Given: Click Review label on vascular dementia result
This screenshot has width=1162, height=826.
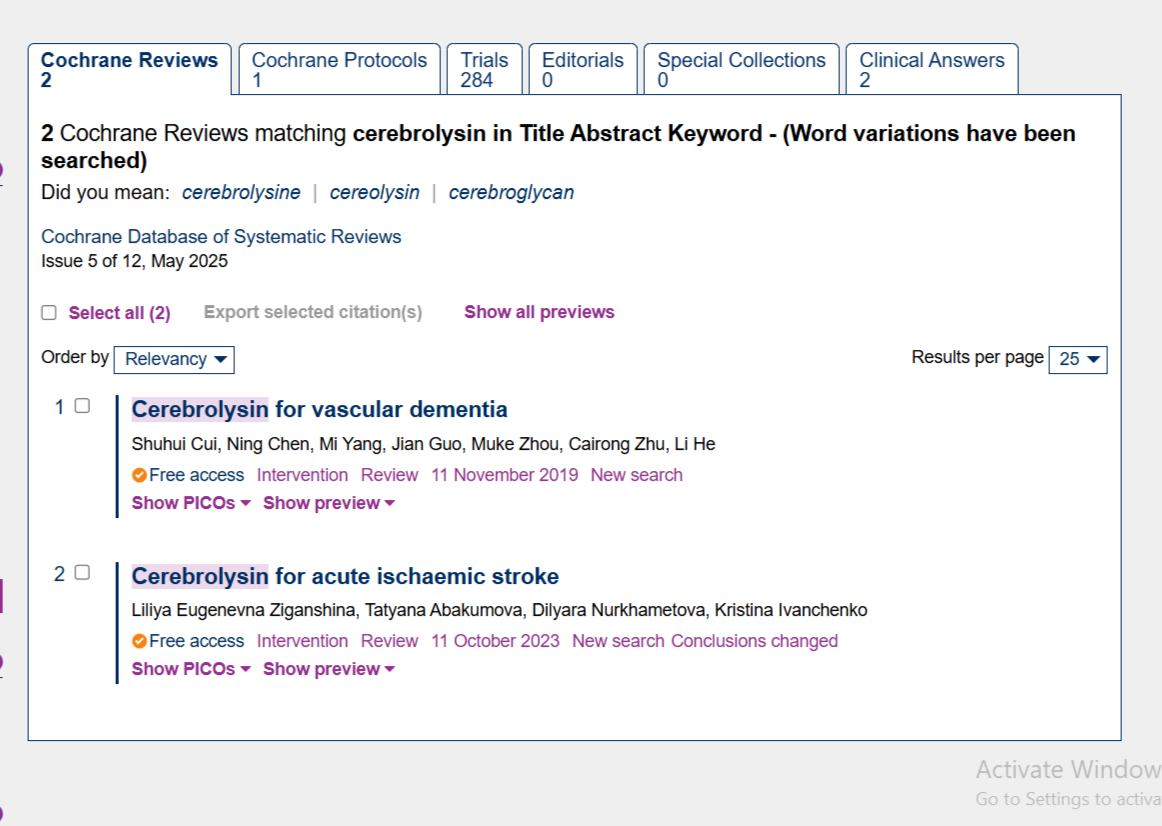Looking at the screenshot, I should pyautogui.click(x=390, y=475).
